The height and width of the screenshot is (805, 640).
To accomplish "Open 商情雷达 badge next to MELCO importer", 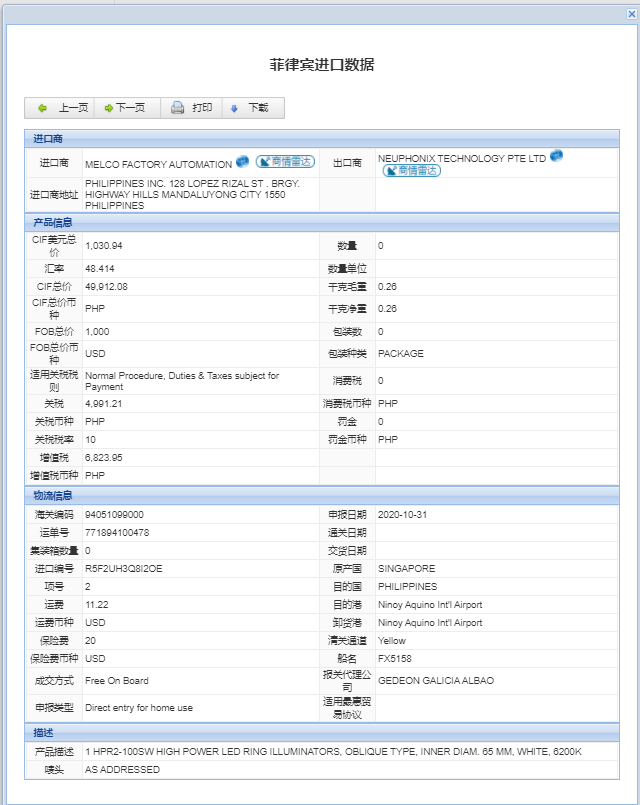I will click(285, 162).
